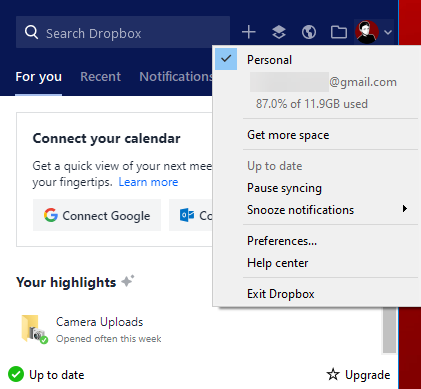Switch to the For you tab
Screen dimensions: 421x389
pyautogui.click(x=39, y=77)
